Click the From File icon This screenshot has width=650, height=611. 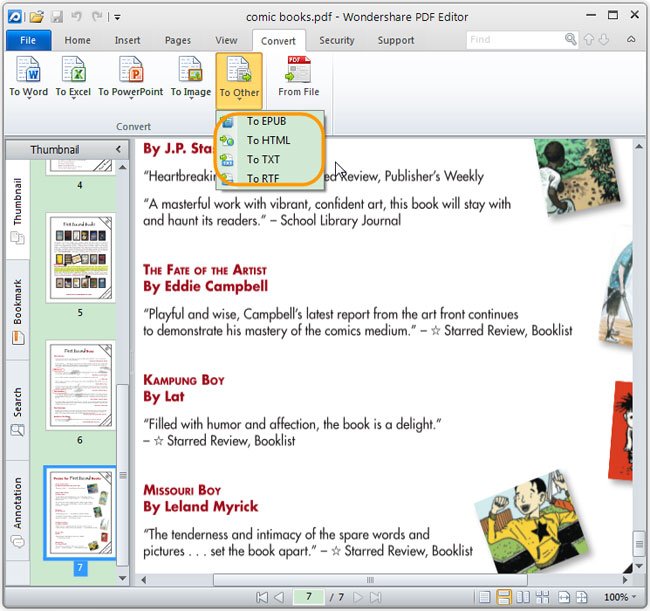(298, 76)
